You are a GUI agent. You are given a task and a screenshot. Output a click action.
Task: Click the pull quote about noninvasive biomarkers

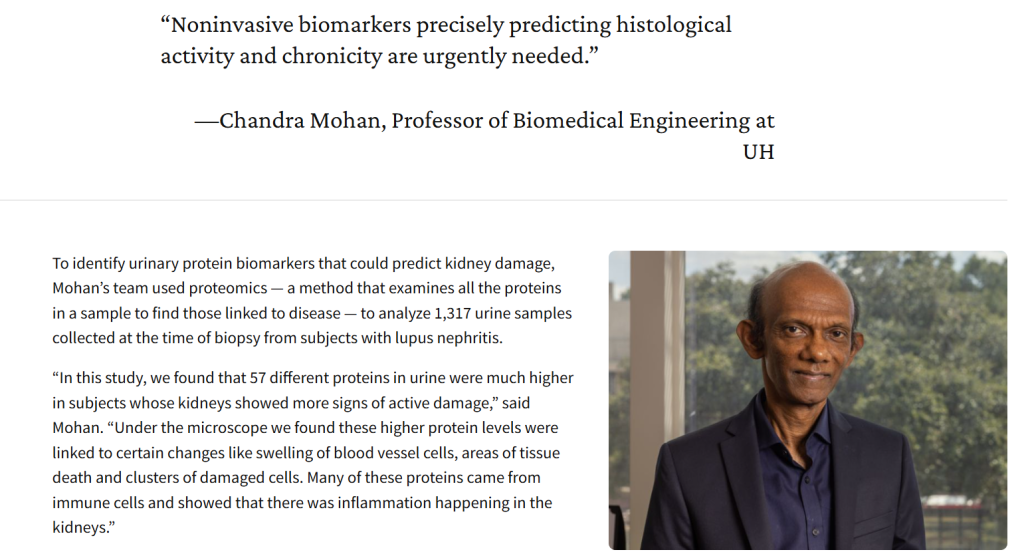[445, 40]
